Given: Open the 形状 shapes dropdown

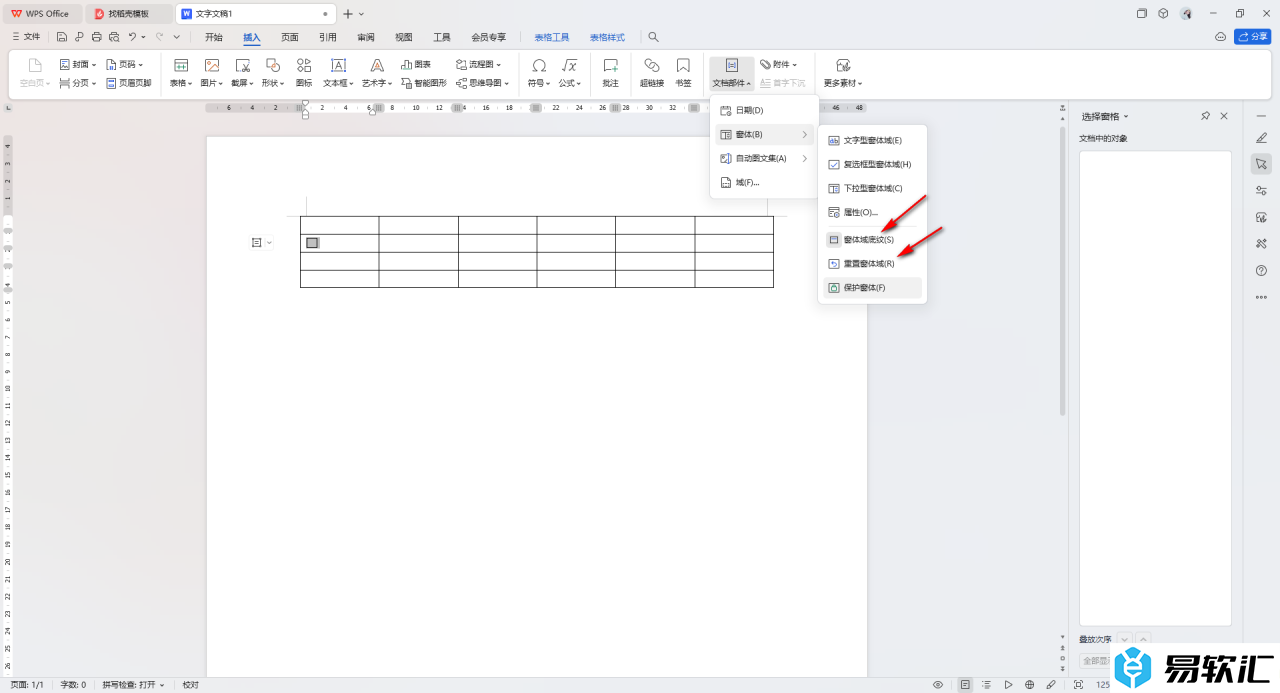Looking at the screenshot, I should click(272, 73).
